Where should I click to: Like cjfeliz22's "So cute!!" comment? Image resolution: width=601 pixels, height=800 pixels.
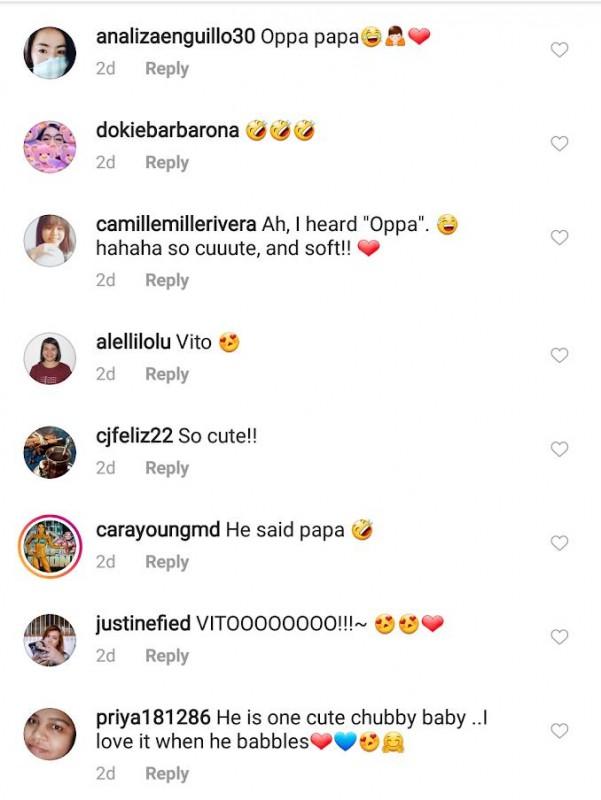560,449
